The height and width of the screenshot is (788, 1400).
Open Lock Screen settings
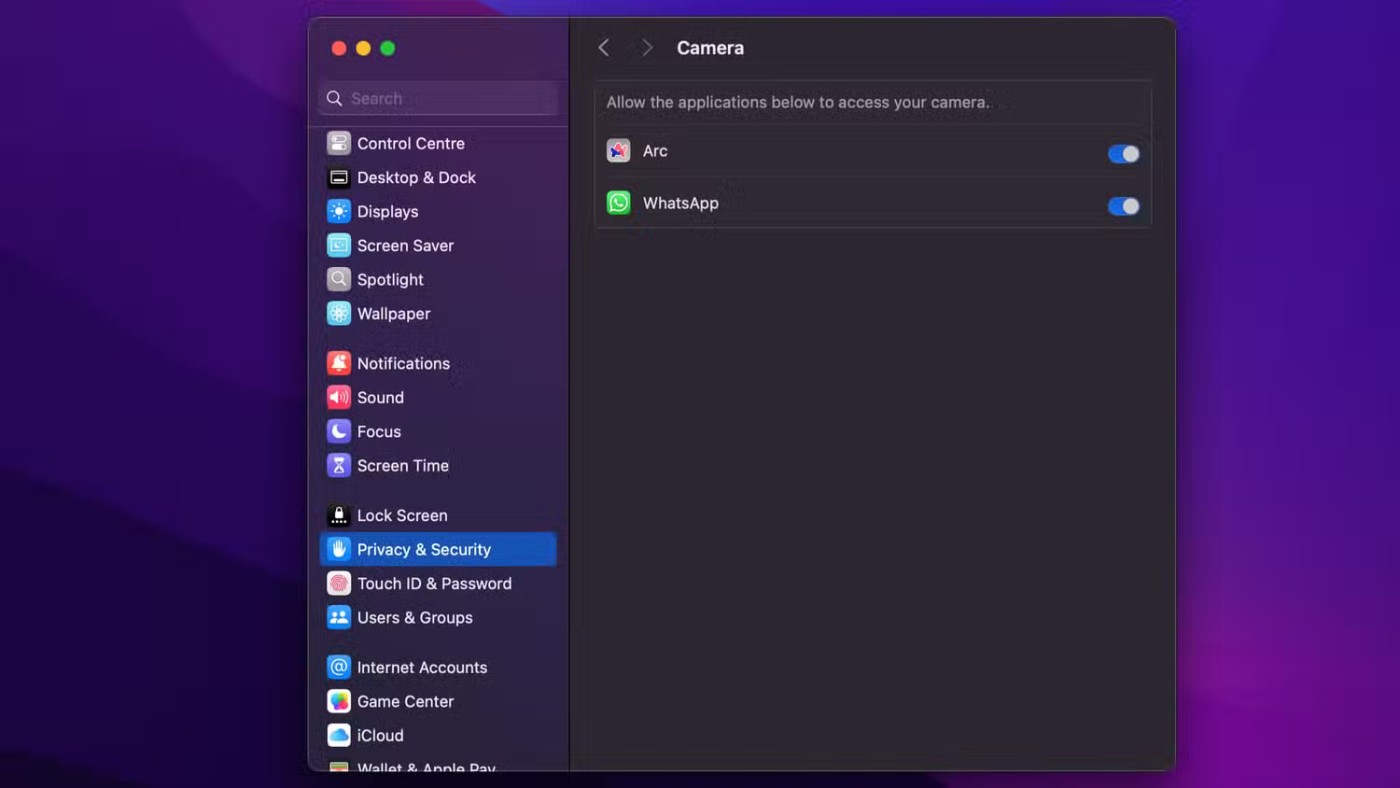click(401, 515)
